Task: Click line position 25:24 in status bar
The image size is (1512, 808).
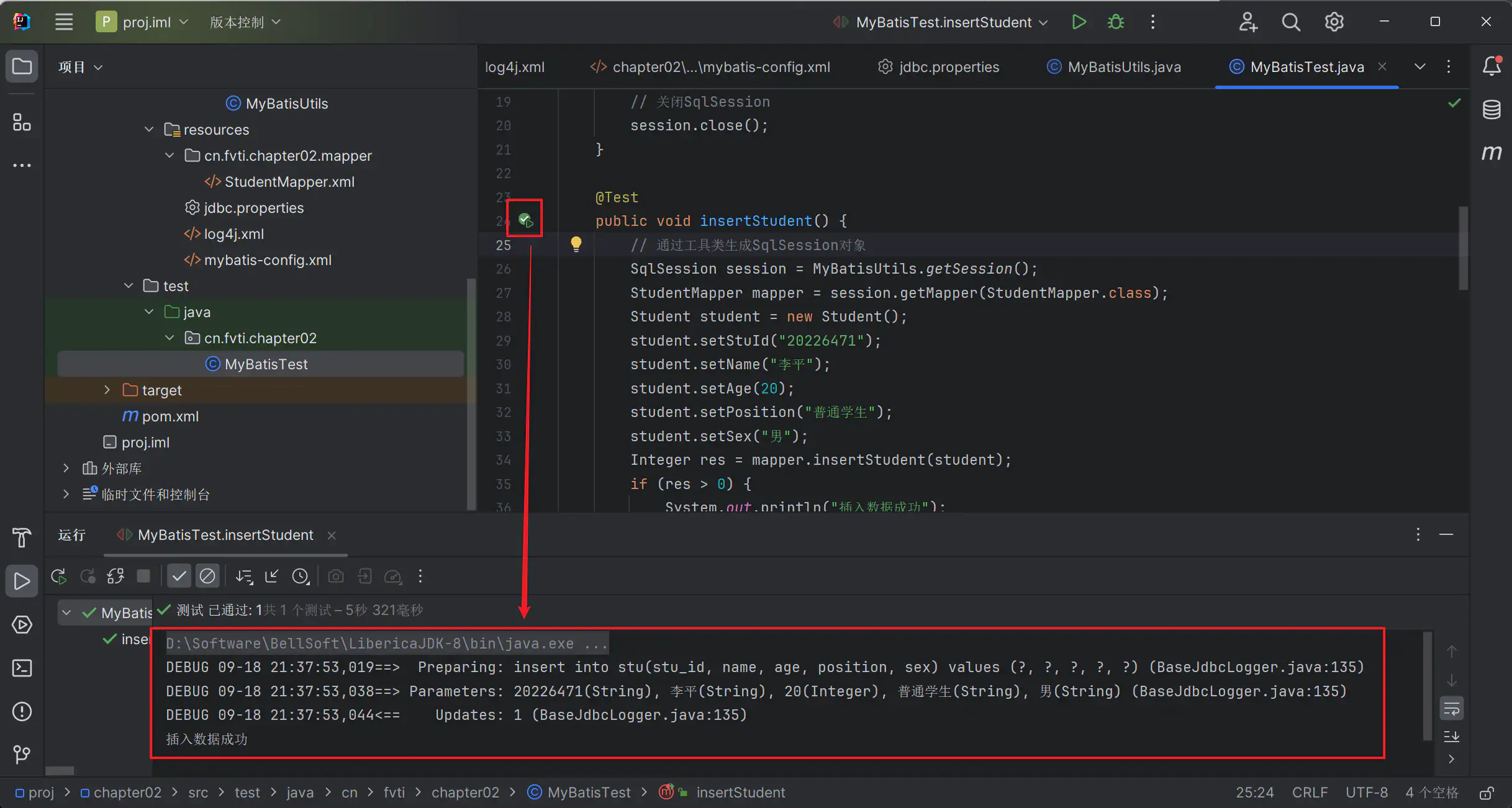Action: point(1254,793)
